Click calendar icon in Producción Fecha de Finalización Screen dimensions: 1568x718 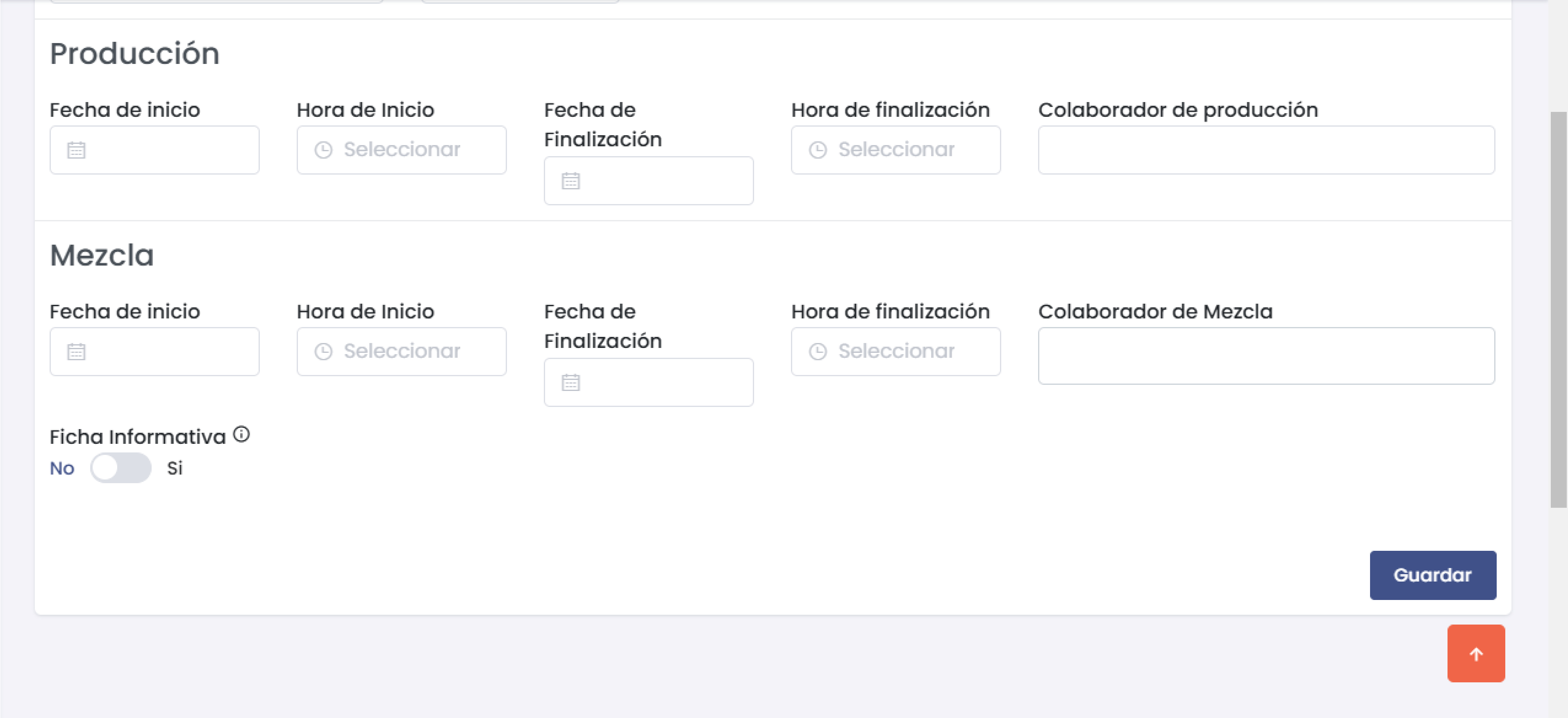pos(570,181)
